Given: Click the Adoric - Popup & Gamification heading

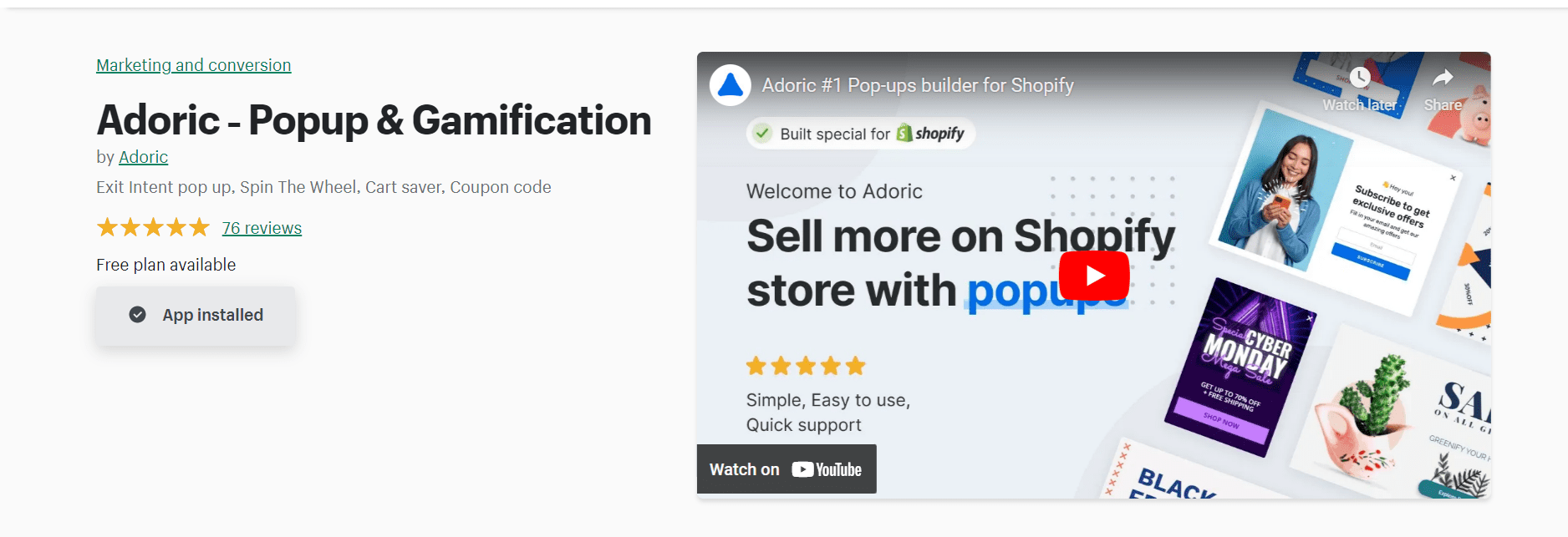Looking at the screenshot, I should pyautogui.click(x=374, y=120).
